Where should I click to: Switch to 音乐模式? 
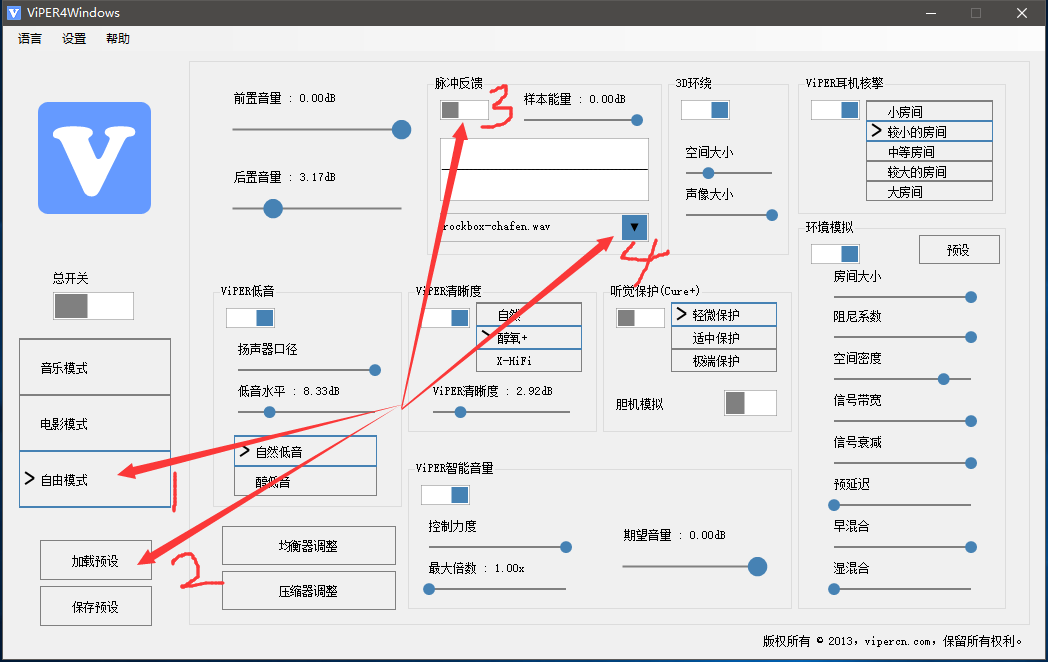coord(95,367)
